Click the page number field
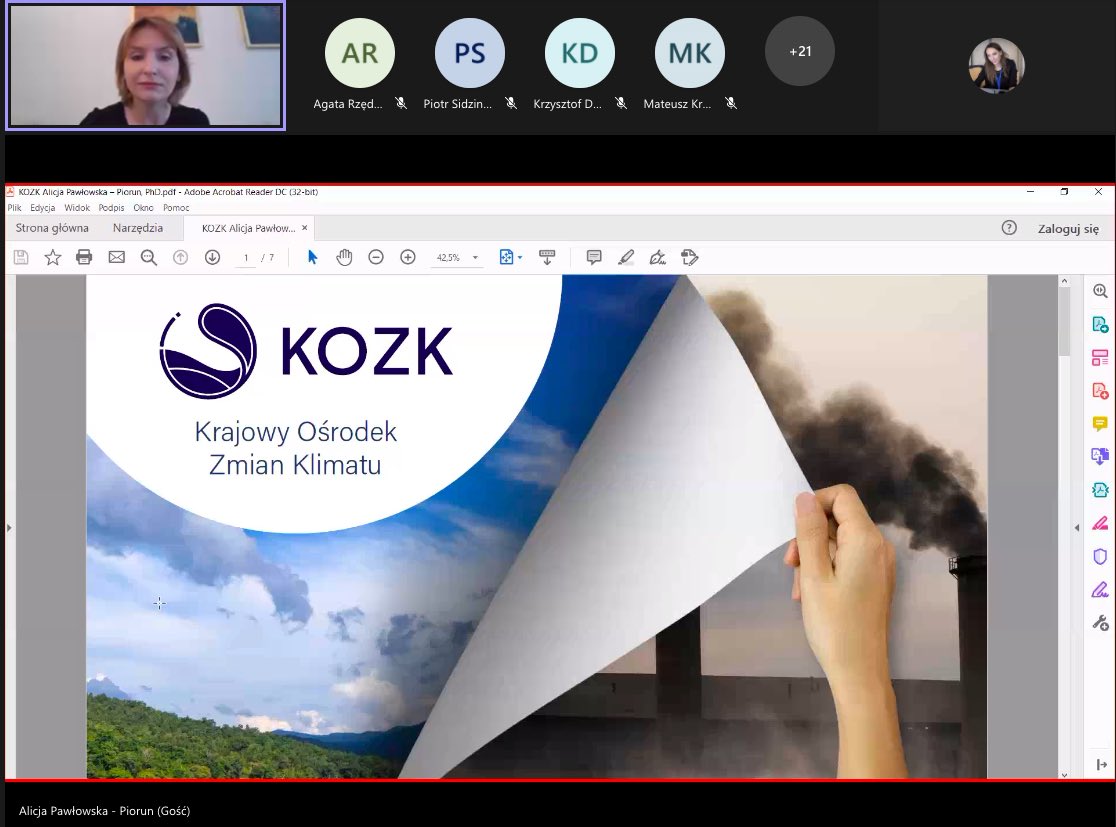Screen dimensions: 1116x827 (x=246, y=258)
